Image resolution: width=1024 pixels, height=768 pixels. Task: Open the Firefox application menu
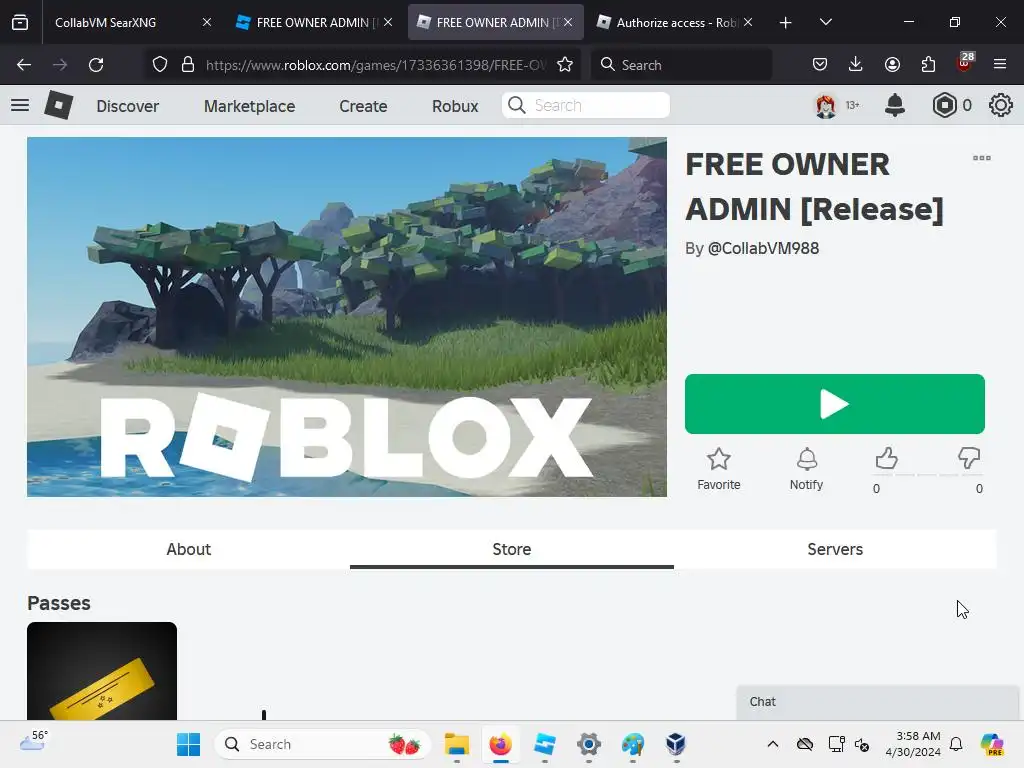pos(1000,65)
